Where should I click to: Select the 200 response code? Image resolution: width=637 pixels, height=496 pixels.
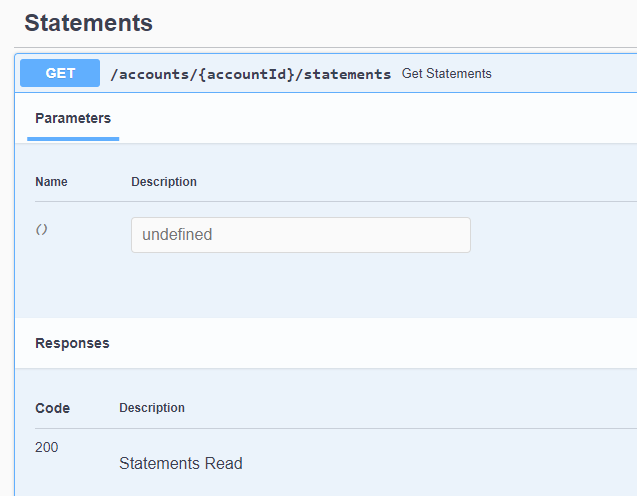tap(47, 447)
